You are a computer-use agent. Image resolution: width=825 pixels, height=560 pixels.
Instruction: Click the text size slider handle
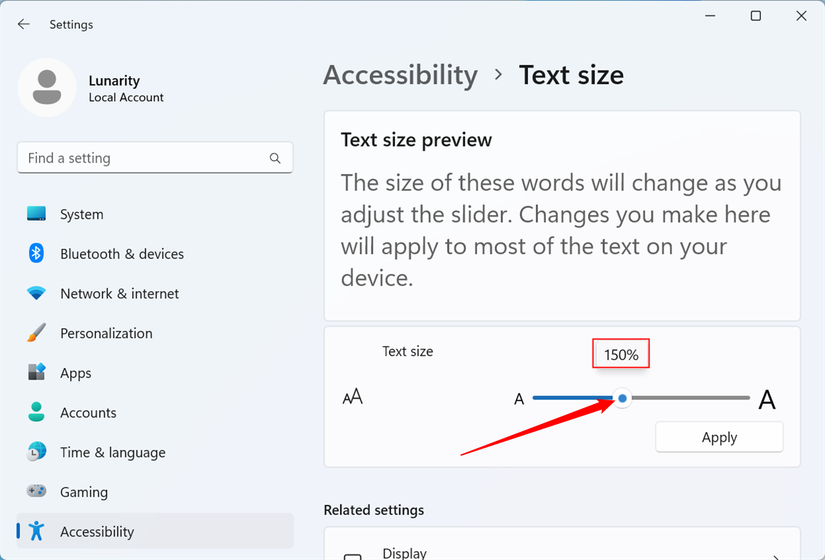(x=622, y=398)
